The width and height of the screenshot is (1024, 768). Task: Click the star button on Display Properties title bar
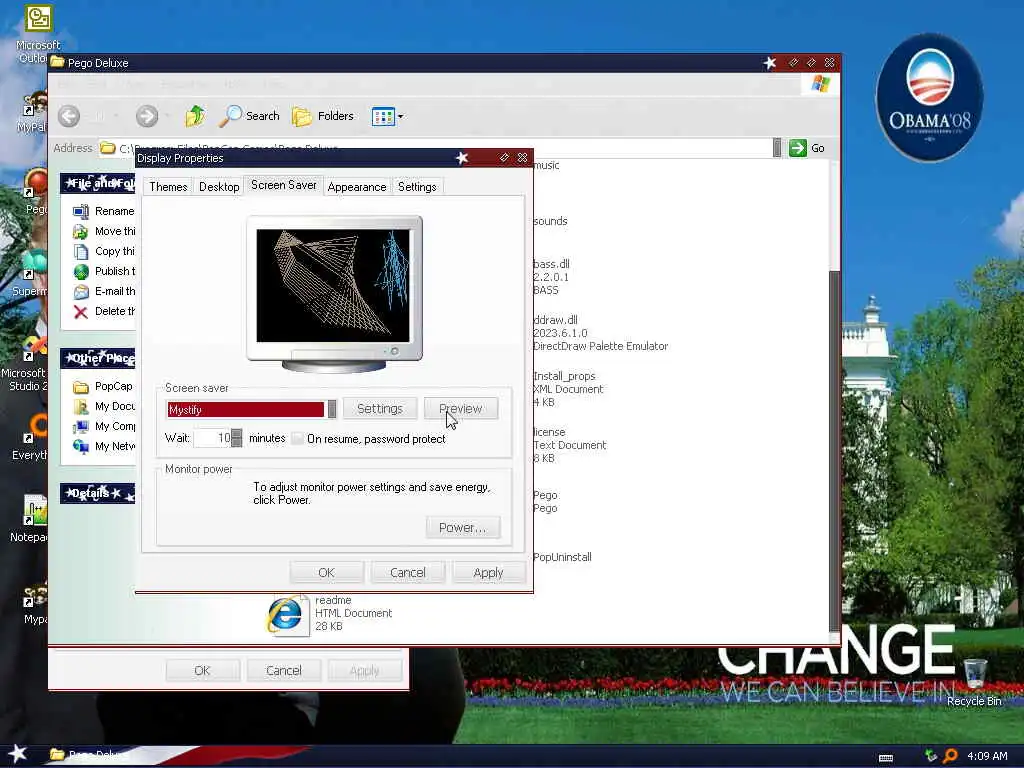click(x=462, y=158)
